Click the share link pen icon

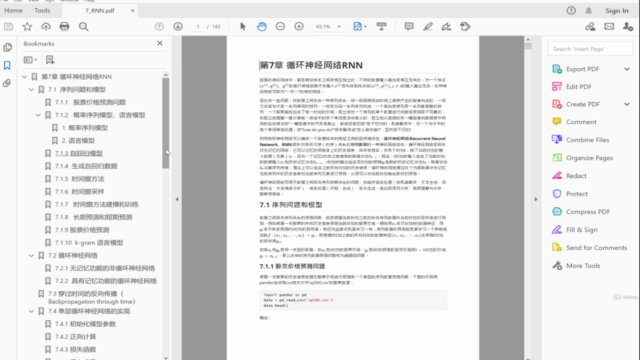[x=590, y=27]
